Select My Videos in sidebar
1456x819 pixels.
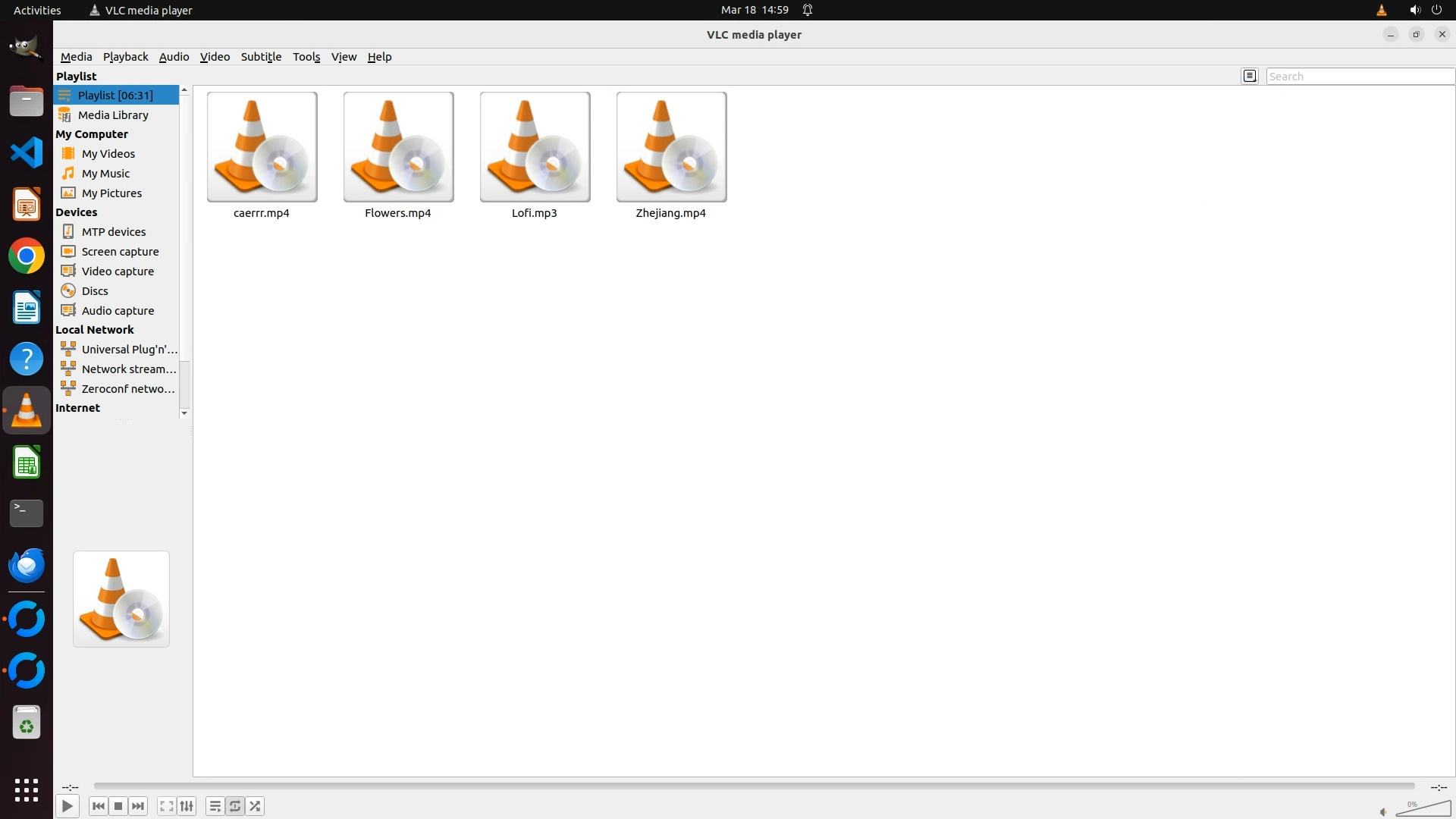coord(108,154)
